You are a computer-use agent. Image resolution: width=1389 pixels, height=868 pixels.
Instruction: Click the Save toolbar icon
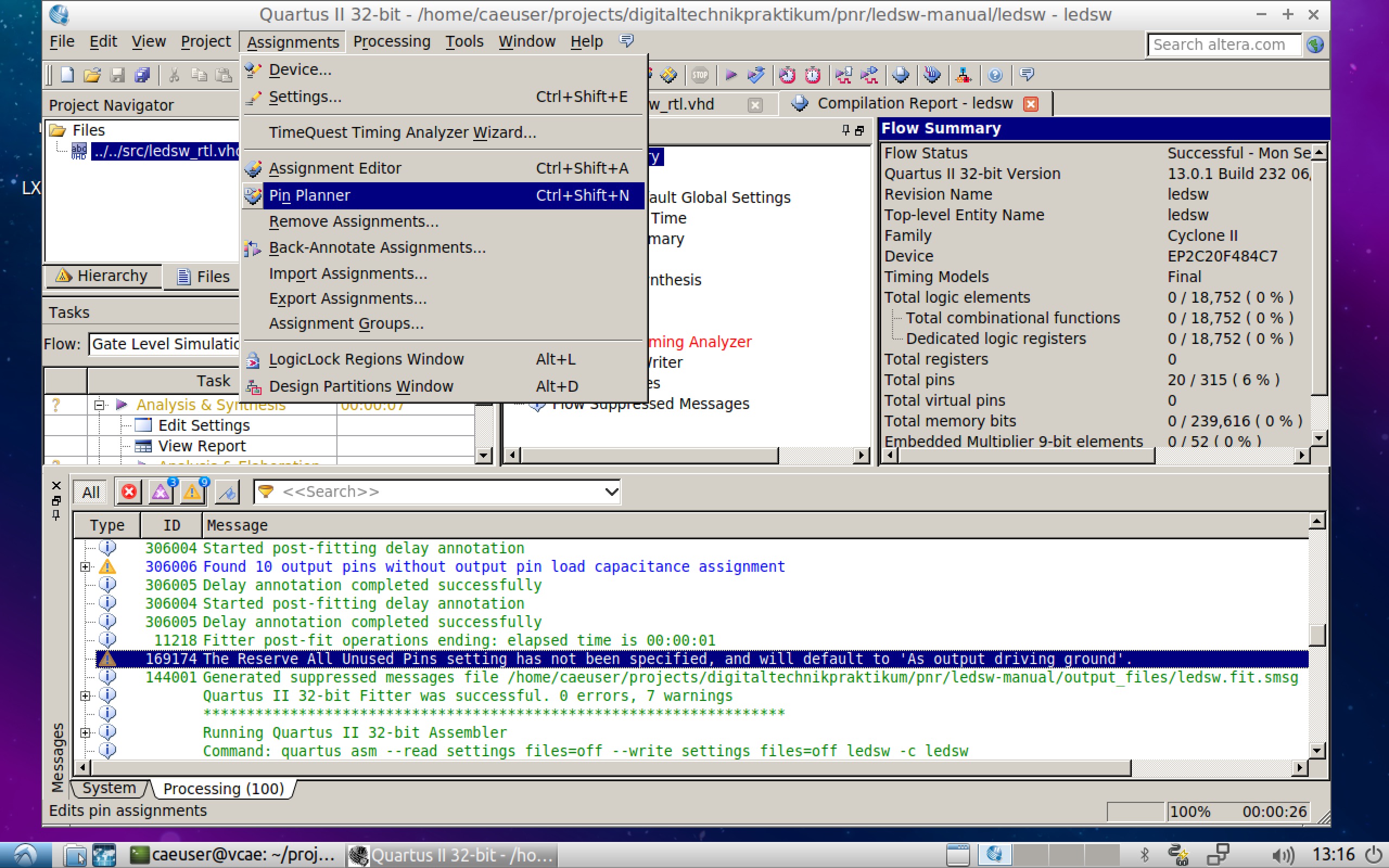(117, 75)
